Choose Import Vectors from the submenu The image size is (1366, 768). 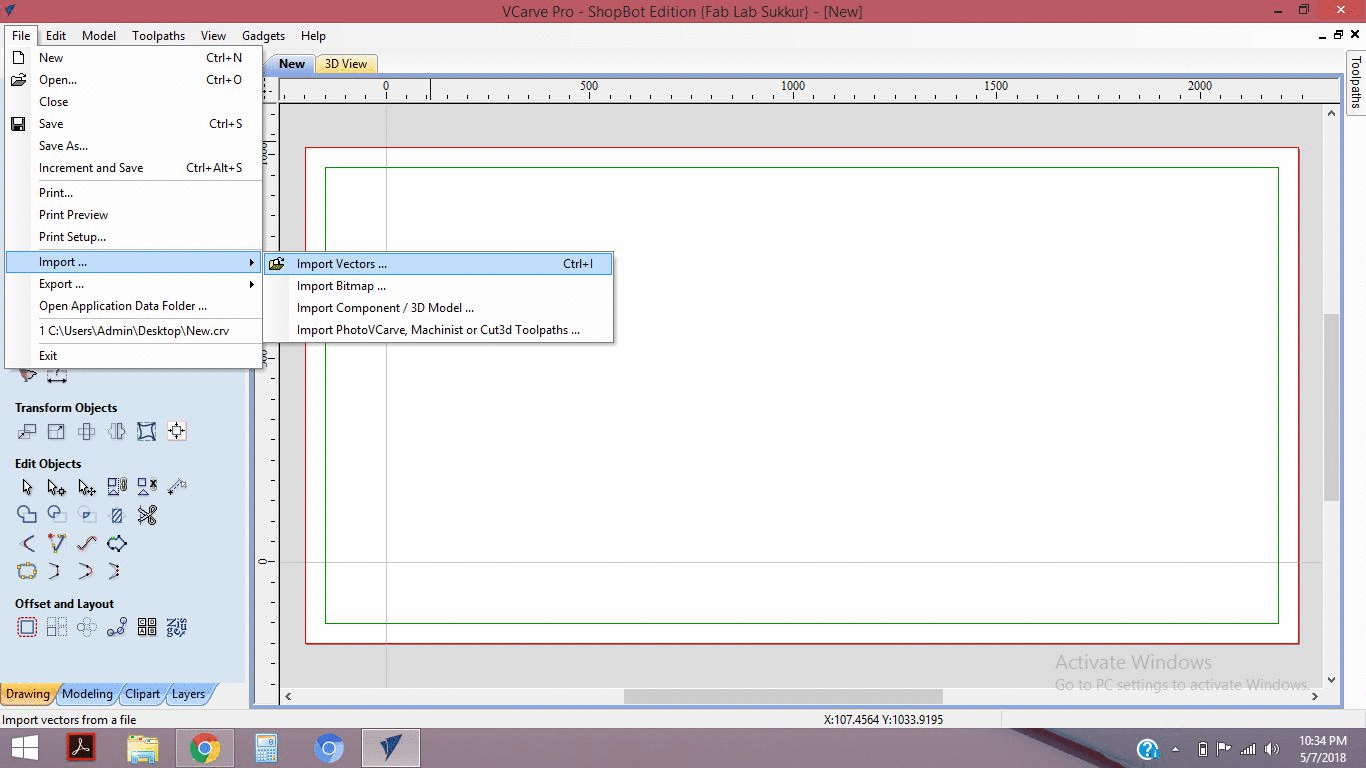point(438,264)
